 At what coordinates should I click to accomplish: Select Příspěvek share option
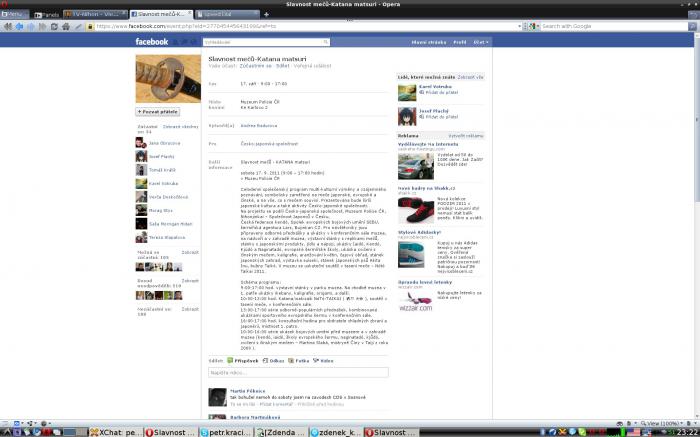pos(242,360)
